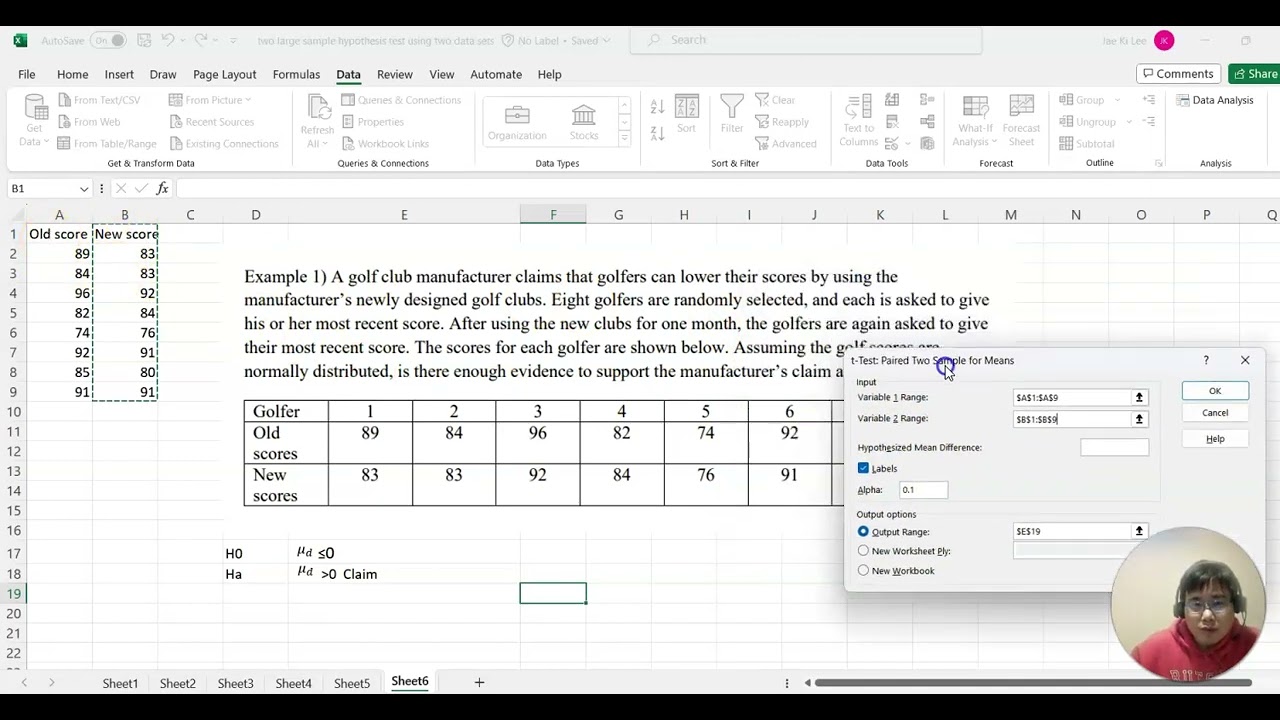
Task: Sort A to Z ascending
Action: (x=657, y=108)
